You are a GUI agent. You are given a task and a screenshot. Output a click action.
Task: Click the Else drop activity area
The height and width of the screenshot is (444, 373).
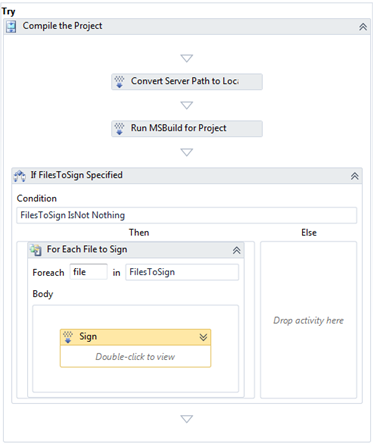309,320
